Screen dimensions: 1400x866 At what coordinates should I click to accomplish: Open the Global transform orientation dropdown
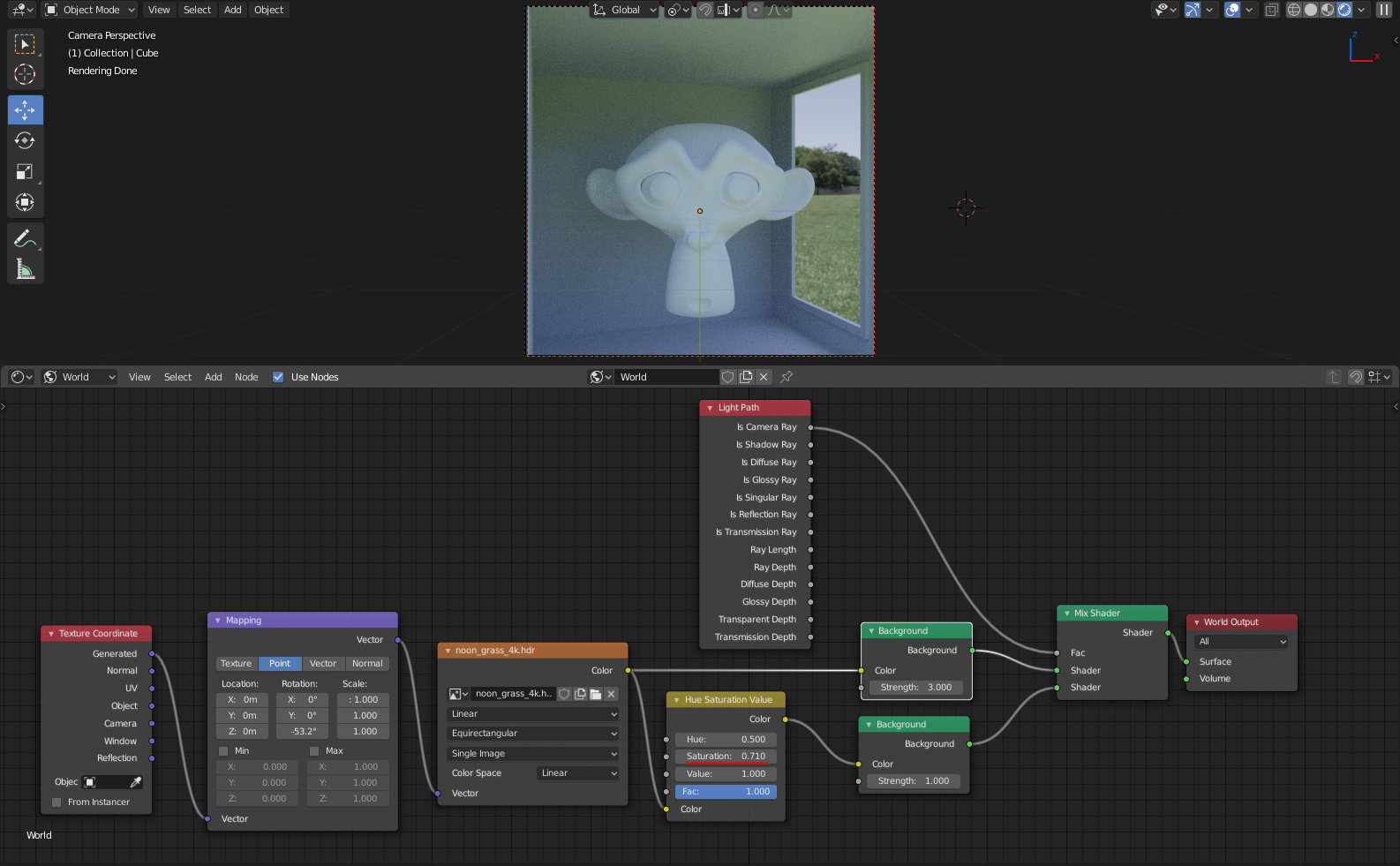coord(624,10)
